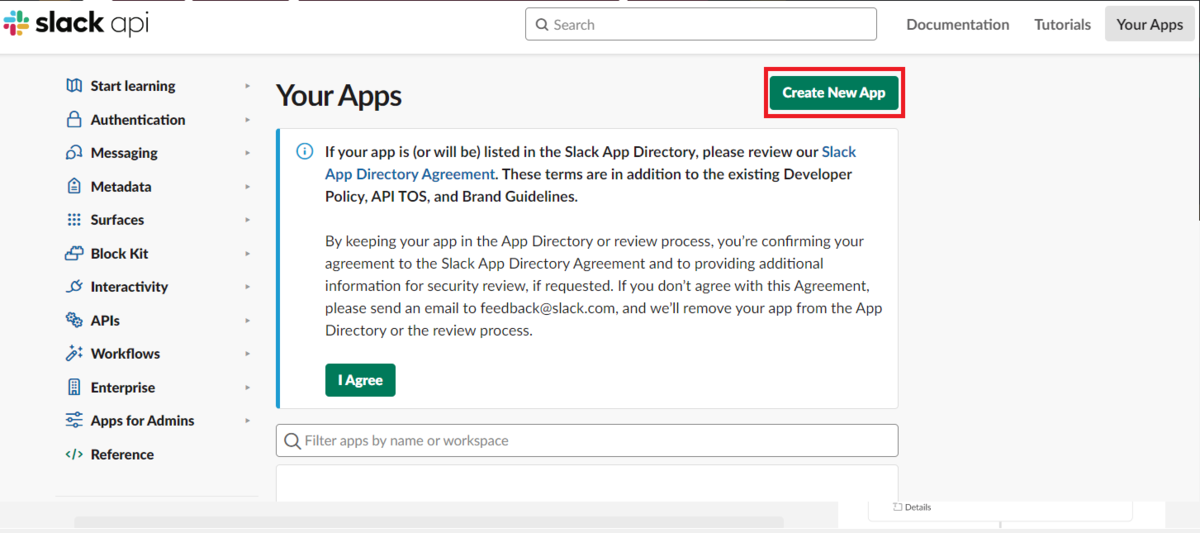
Task: Click the info icon in the agreement notice
Action: point(305,152)
